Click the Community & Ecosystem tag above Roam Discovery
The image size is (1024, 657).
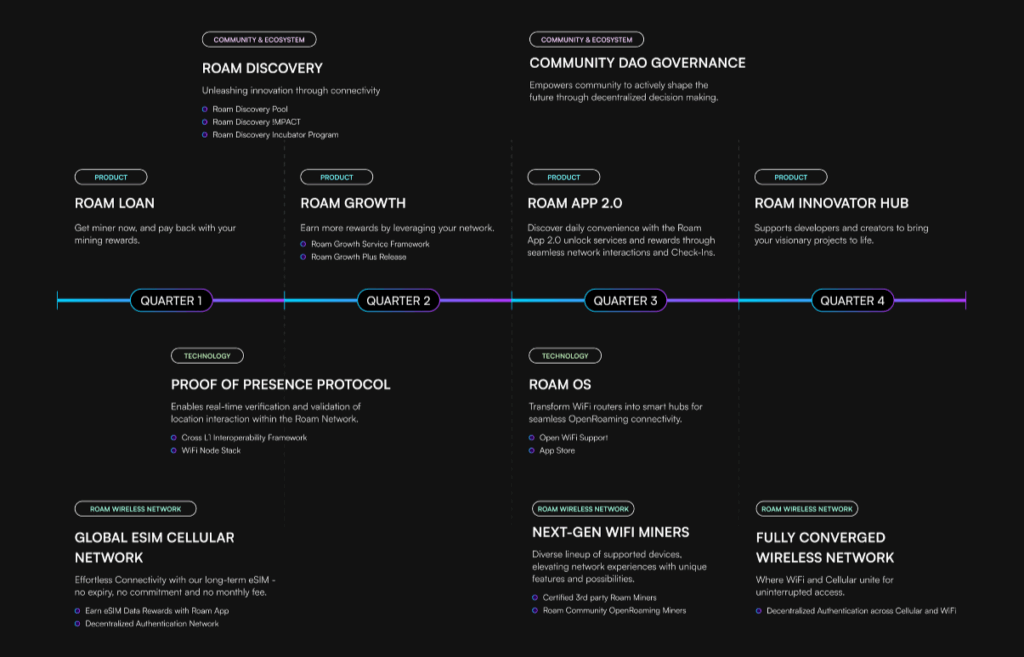pos(259,40)
